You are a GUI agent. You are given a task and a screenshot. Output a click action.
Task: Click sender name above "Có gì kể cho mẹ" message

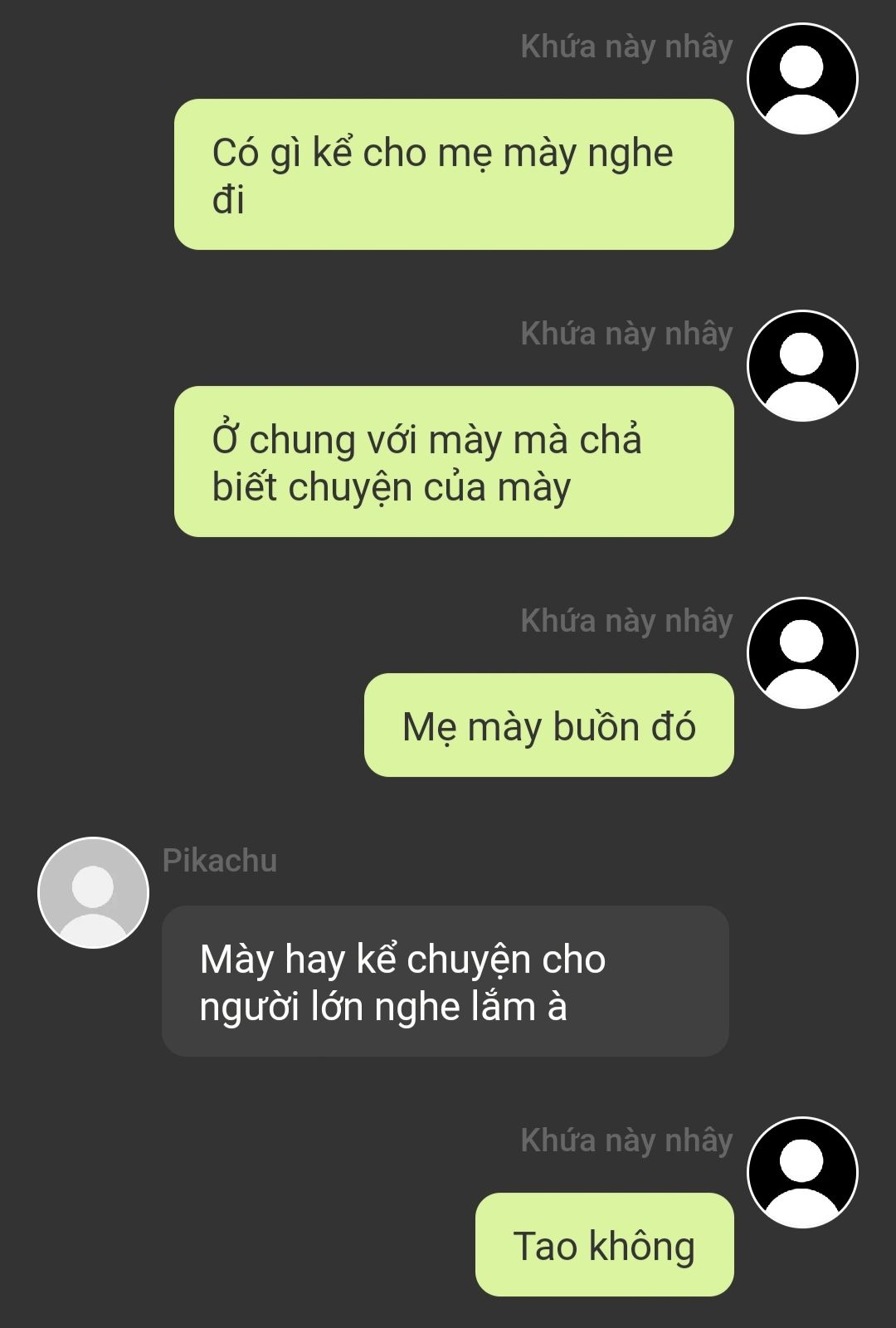626,47
